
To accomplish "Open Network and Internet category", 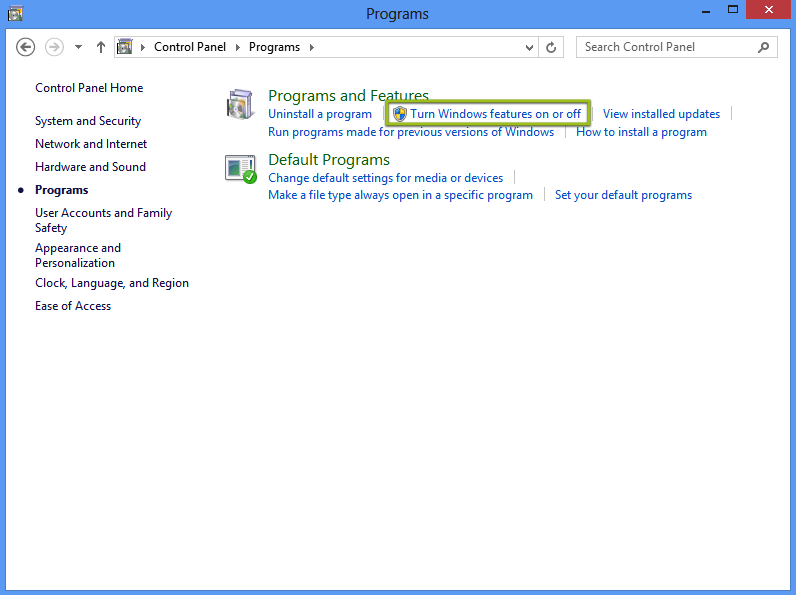I will tap(91, 144).
